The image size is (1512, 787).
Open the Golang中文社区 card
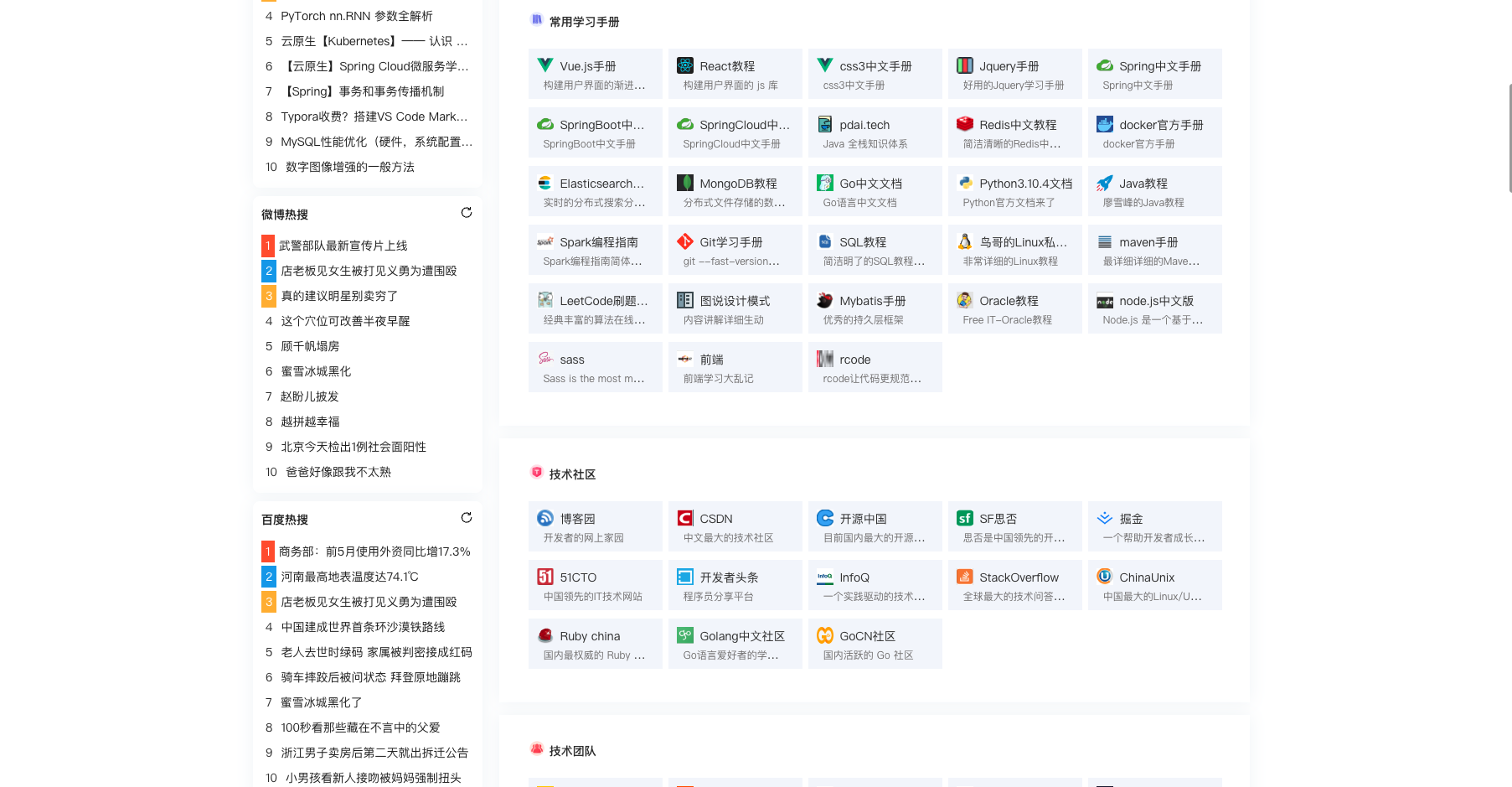point(735,644)
